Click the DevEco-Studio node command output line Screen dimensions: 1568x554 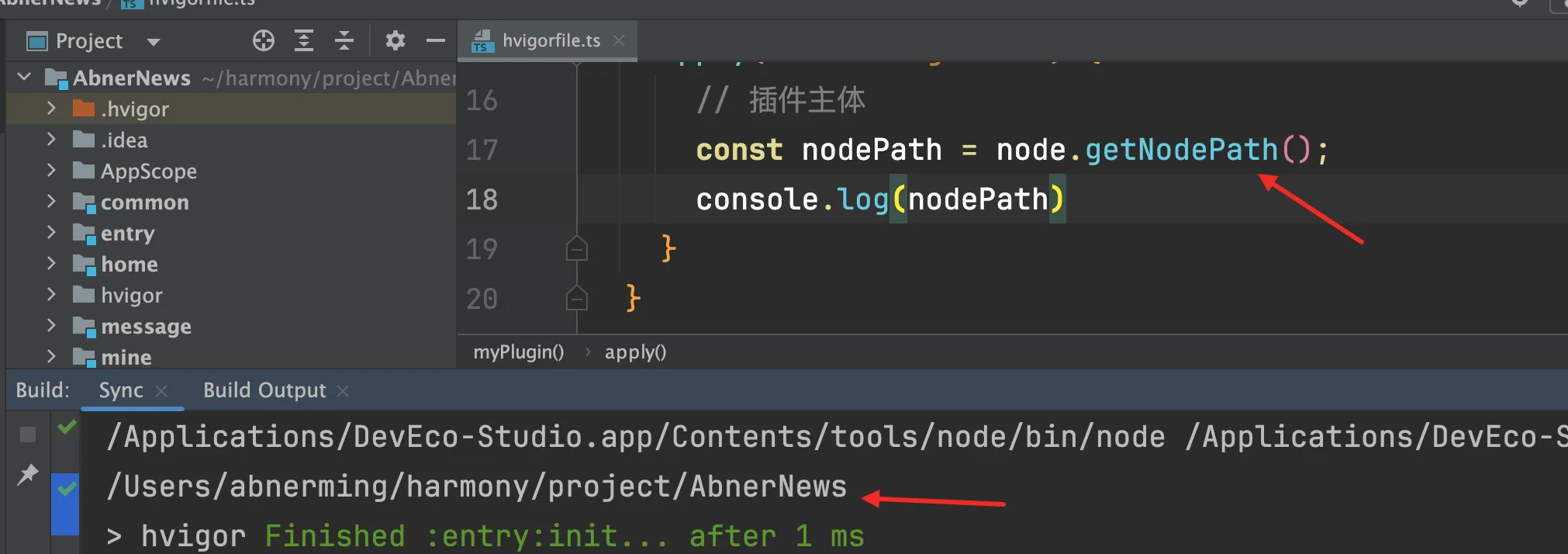(x=838, y=437)
